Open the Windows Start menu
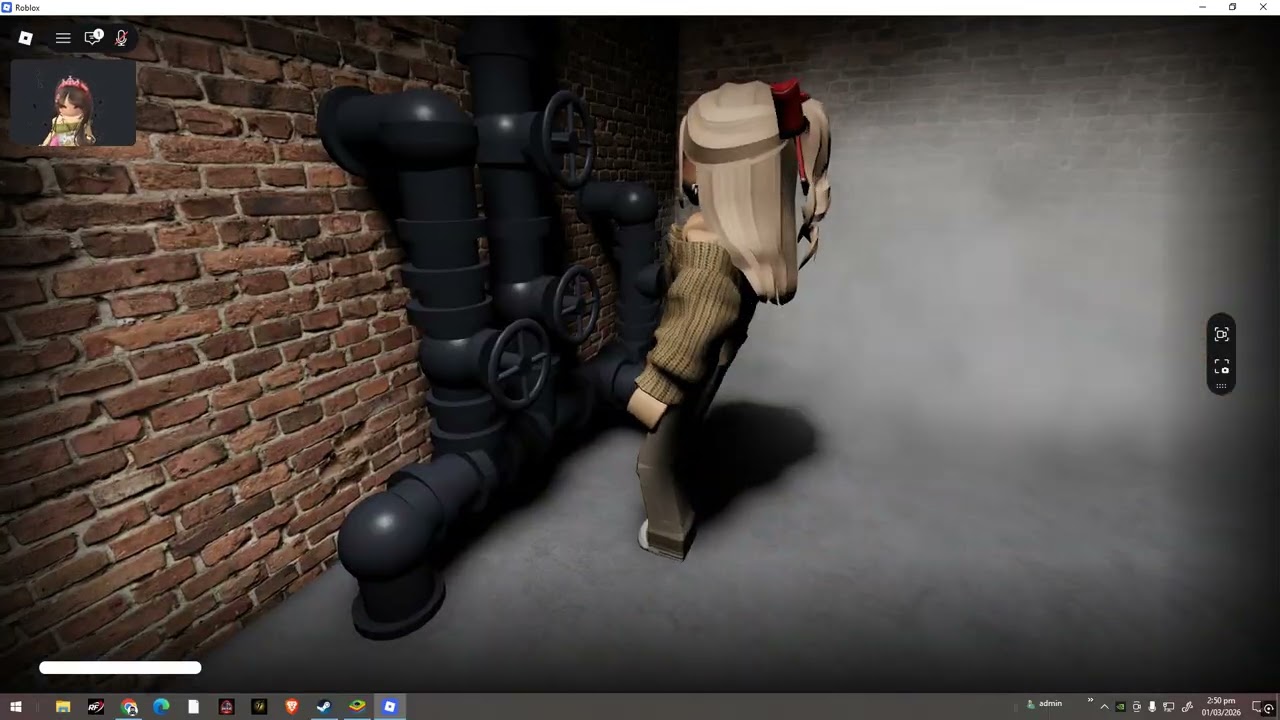1280x720 pixels. (x=16, y=706)
